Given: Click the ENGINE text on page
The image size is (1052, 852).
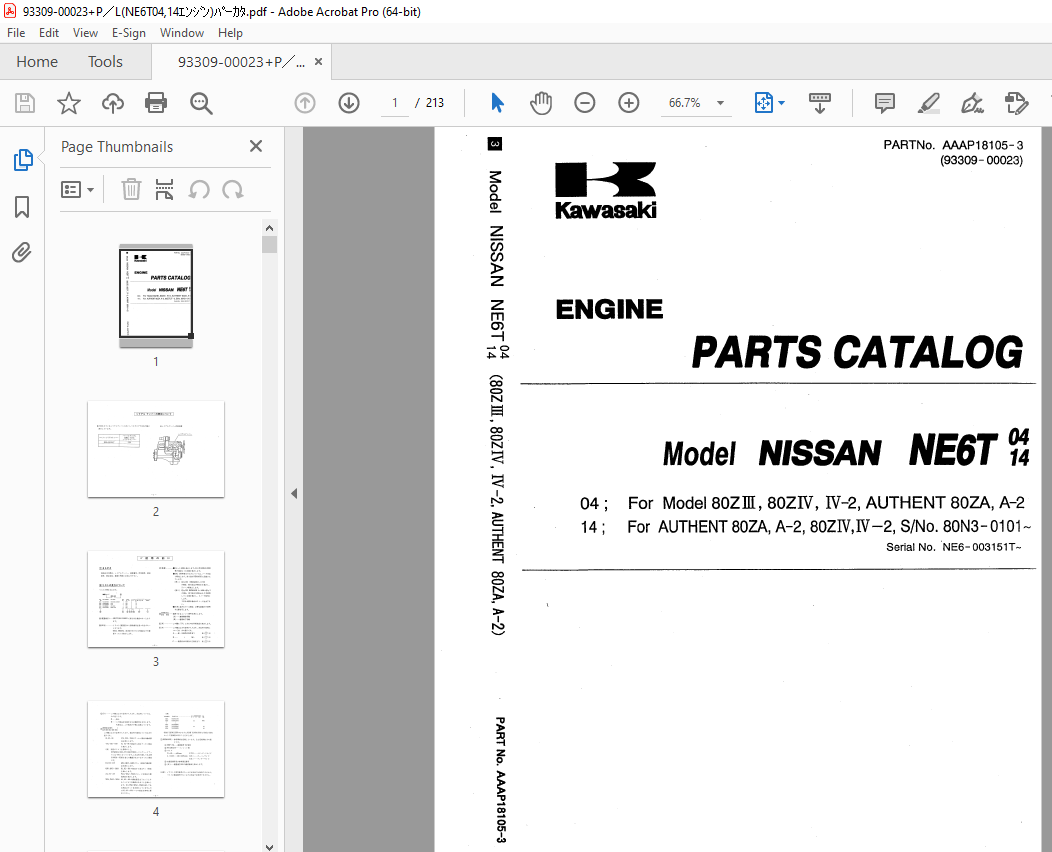Looking at the screenshot, I should pos(609,309).
